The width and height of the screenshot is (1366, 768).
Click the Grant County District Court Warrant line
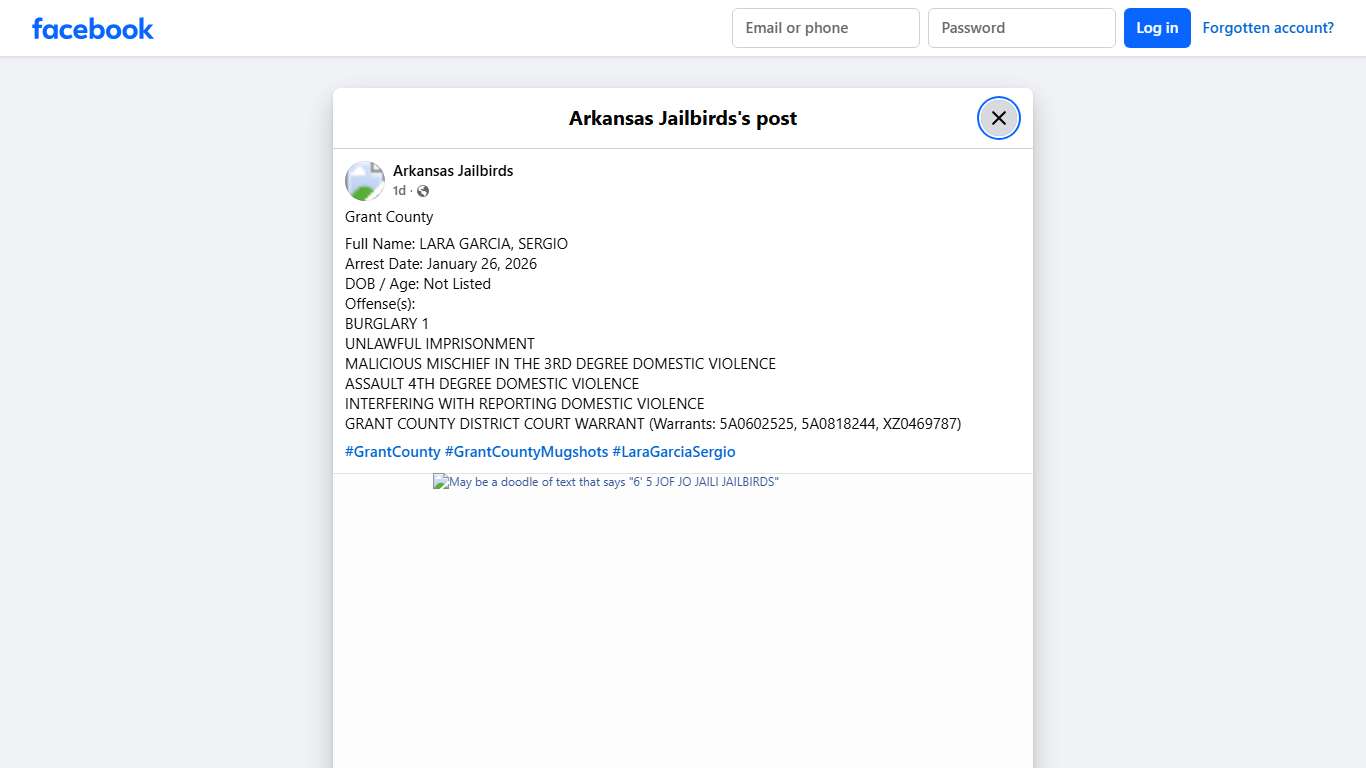(652, 424)
